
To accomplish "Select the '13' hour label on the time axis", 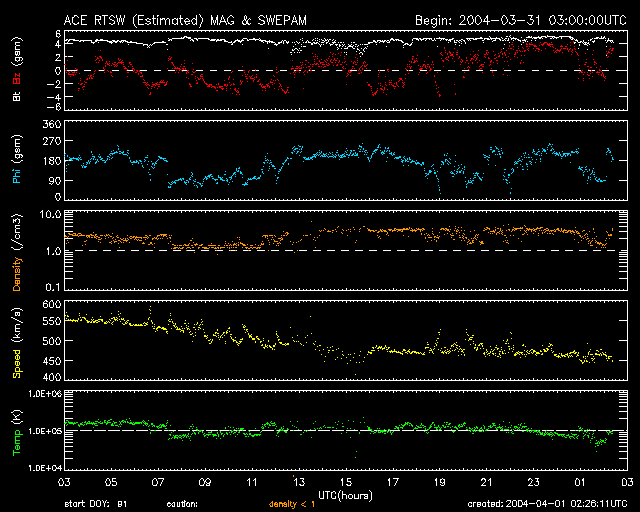I will pyautogui.click(x=299, y=483).
